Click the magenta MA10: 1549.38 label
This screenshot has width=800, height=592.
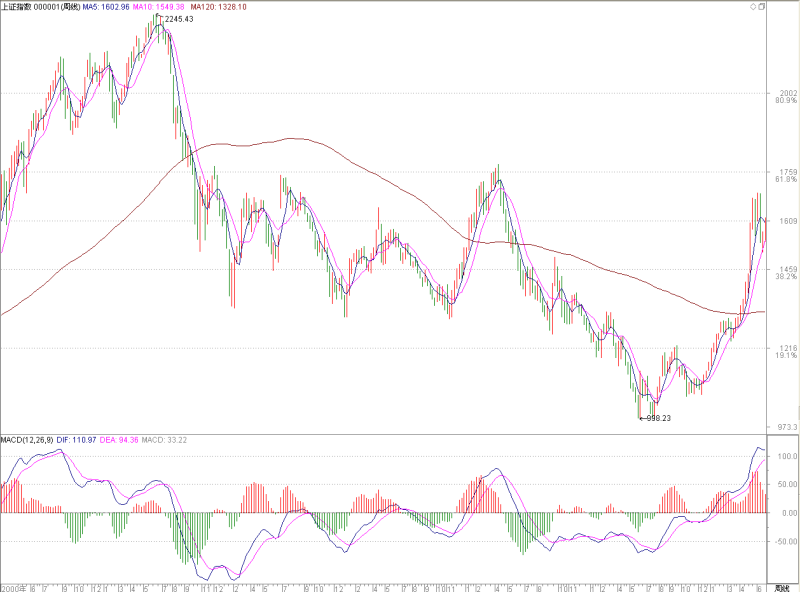(x=158, y=7)
